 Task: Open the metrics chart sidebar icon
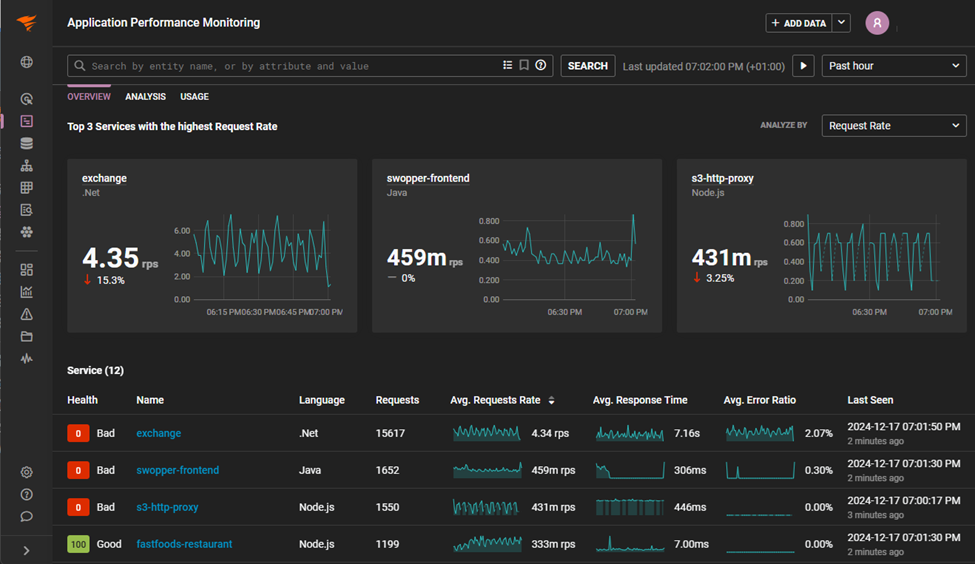26,292
